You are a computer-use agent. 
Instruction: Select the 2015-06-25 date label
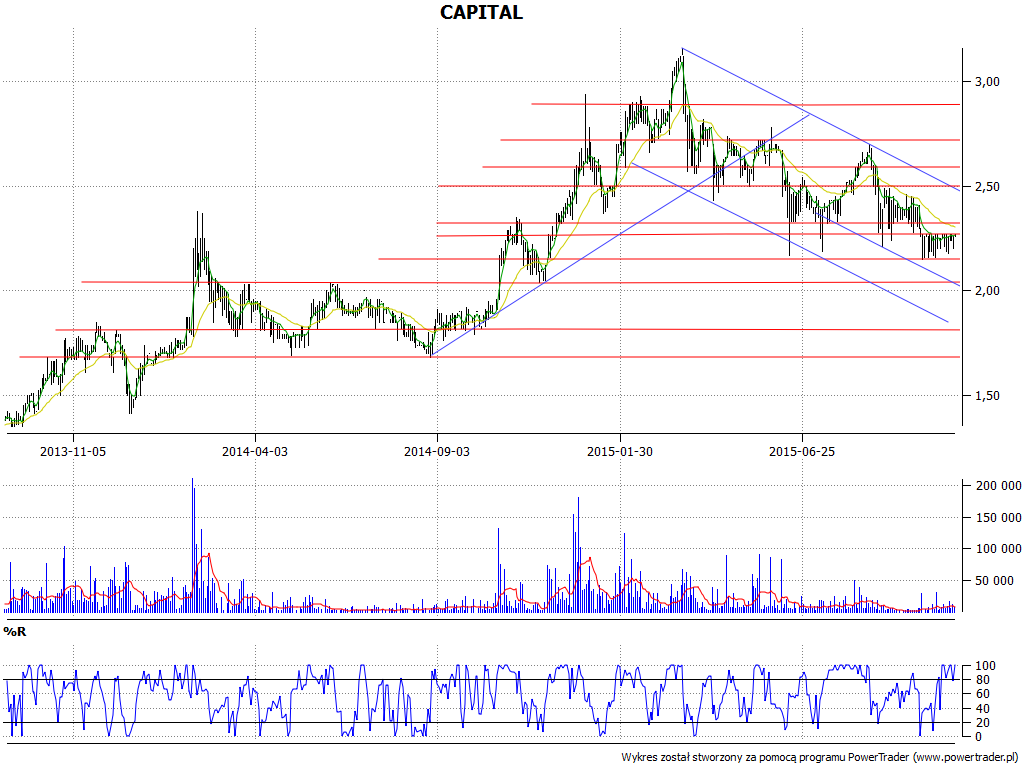coord(802,451)
